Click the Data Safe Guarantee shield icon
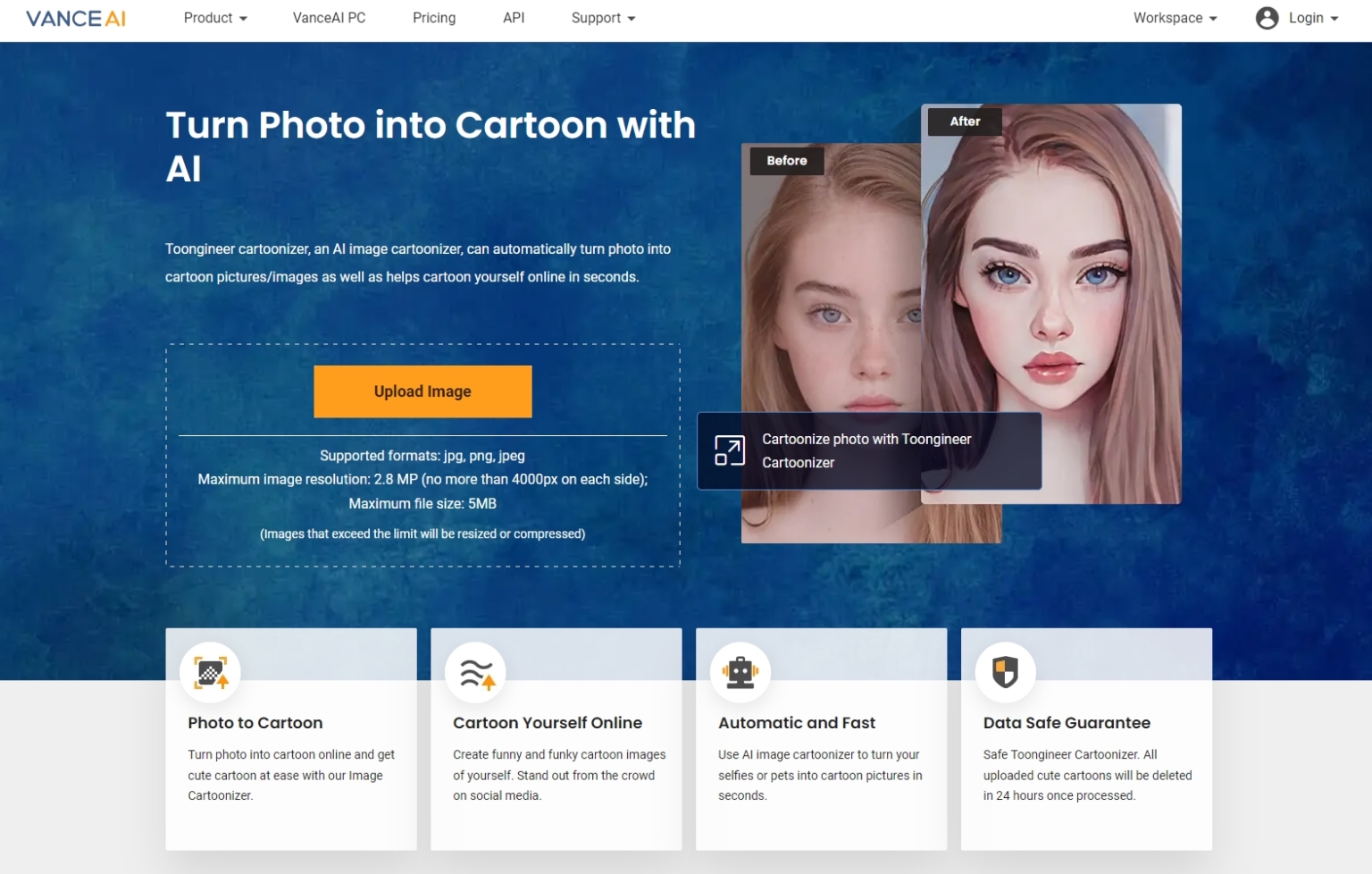This screenshot has height=874, width=1372. (1005, 672)
